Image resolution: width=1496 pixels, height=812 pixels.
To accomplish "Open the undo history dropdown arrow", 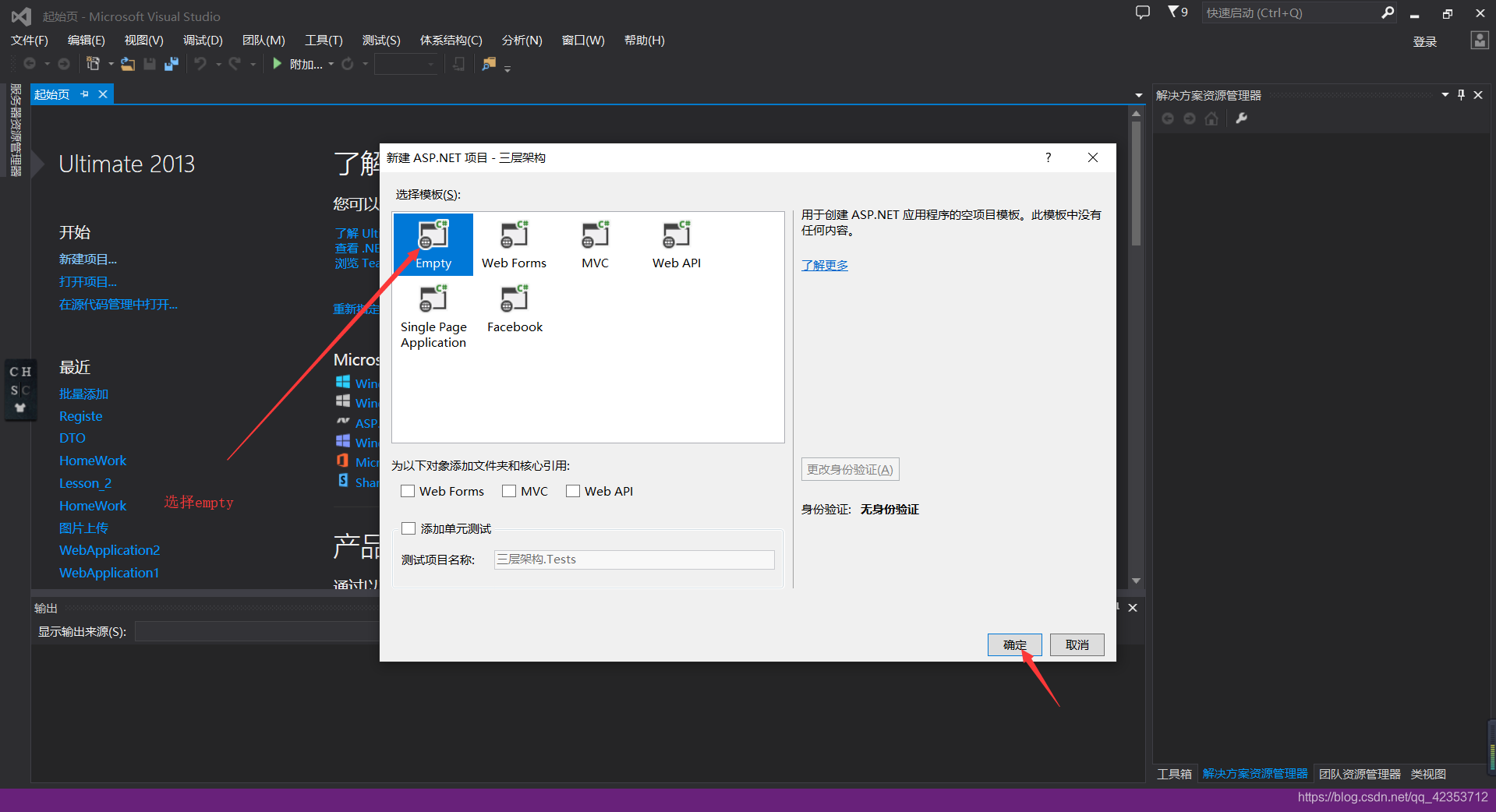I will point(218,64).
